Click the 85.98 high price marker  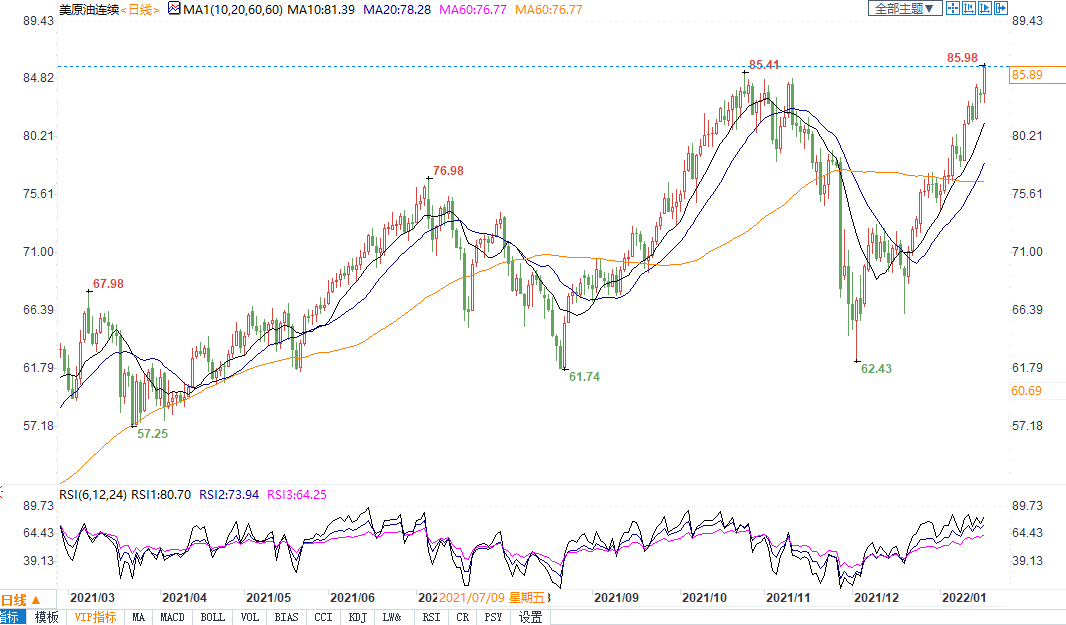coord(961,58)
